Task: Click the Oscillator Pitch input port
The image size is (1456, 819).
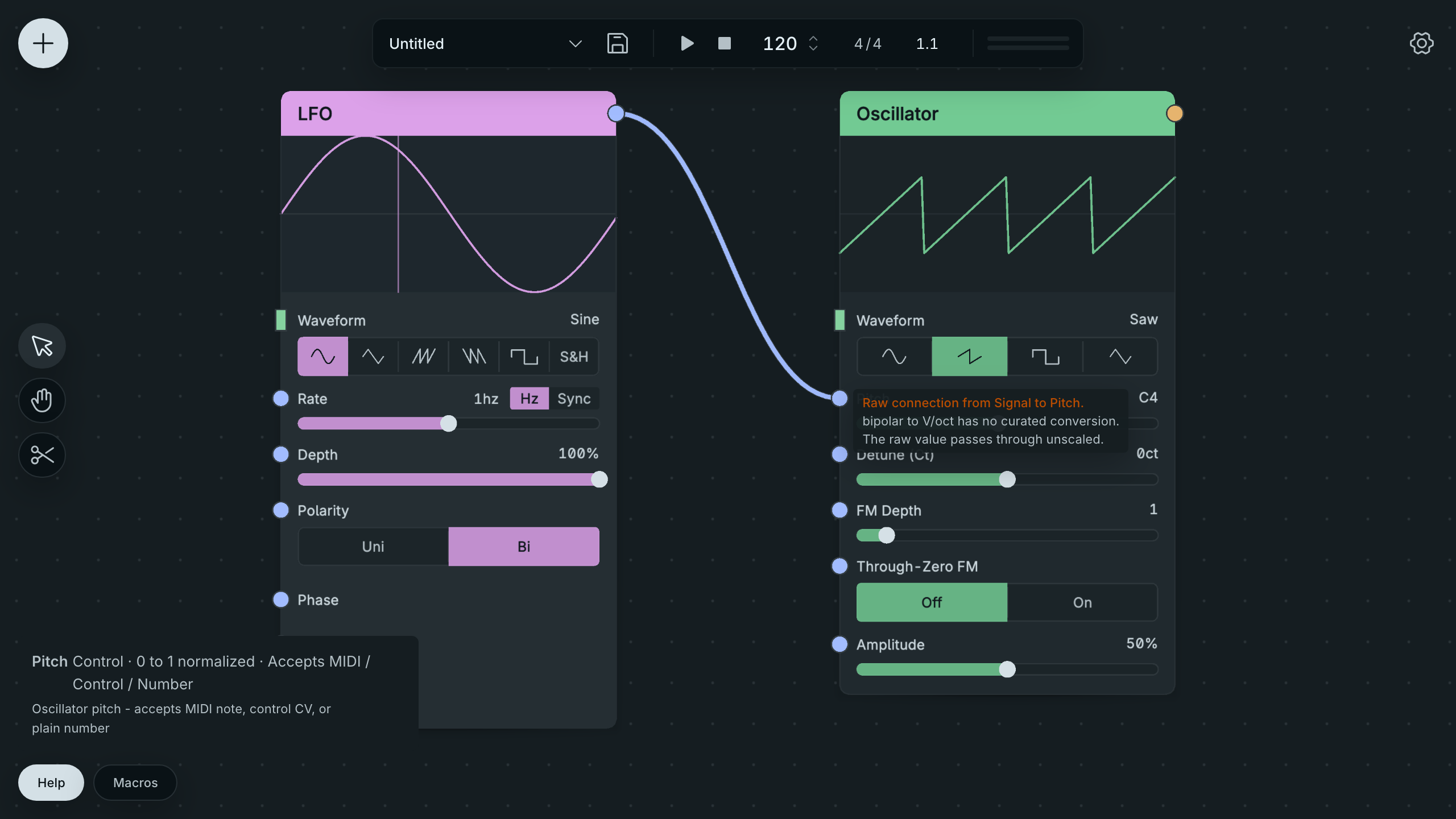Action: (839, 398)
